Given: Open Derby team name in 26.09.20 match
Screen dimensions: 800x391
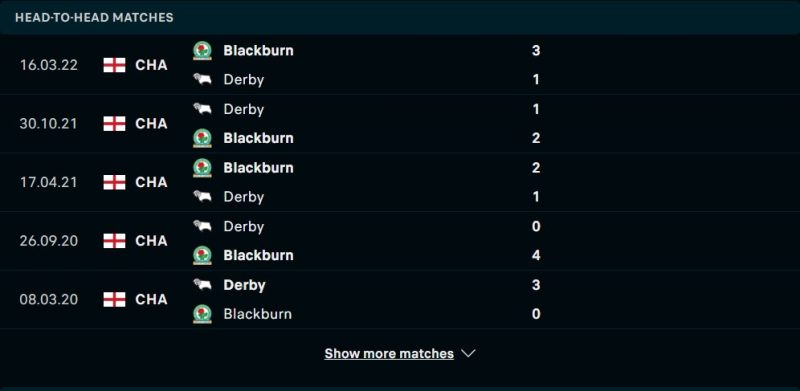Looking at the screenshot, I should [x=243, y=226].
